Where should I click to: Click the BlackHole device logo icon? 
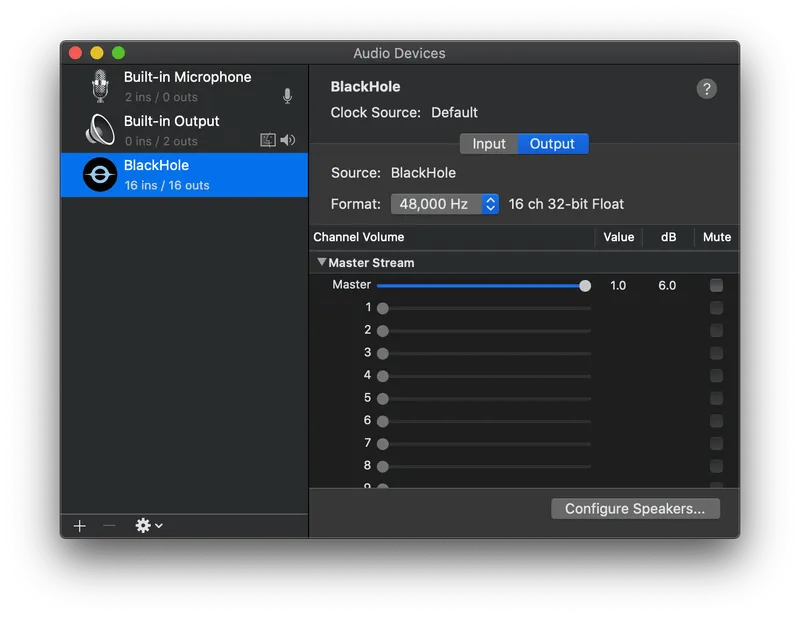100,175
